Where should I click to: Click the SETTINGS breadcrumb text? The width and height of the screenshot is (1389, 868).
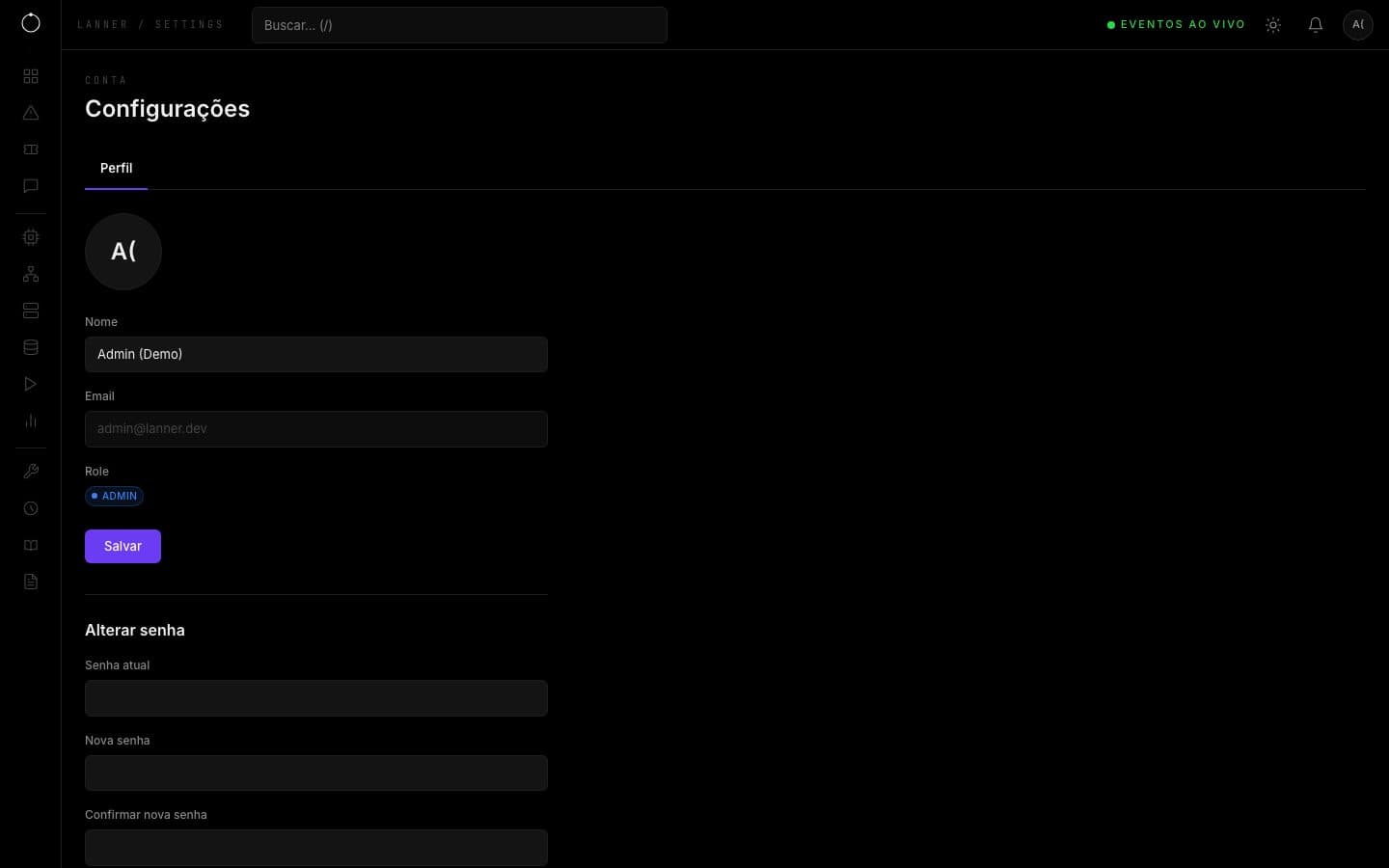[x=189, y=25]
